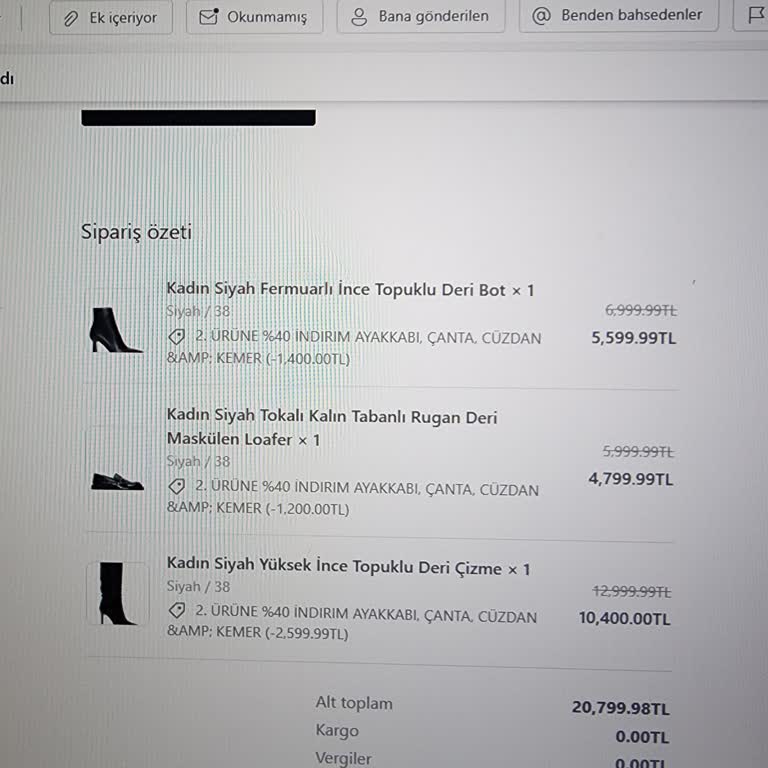Viewport: 768px width, 768px height.
Task: Open the black ankle boot thumbnail
Action: click(x=117, y=330)
